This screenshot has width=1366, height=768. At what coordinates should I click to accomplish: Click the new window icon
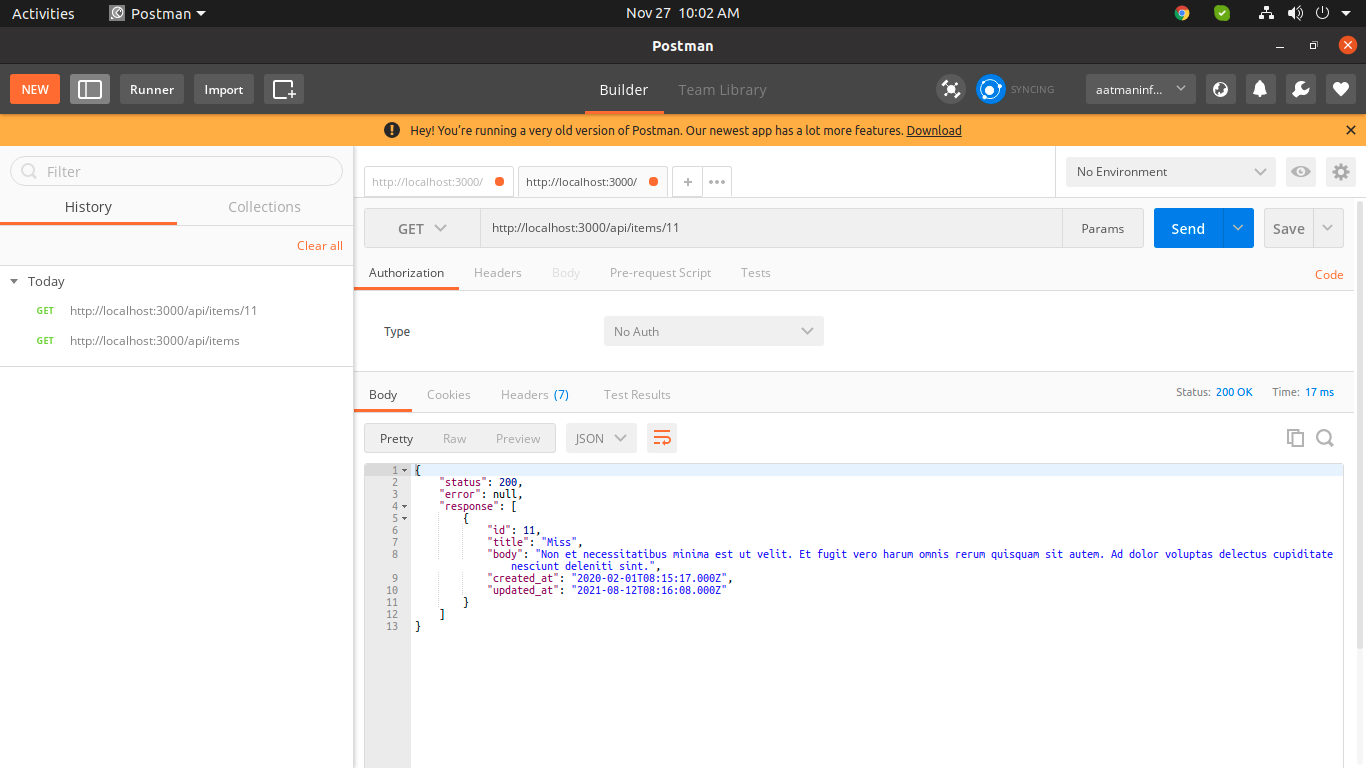click(x=284, y=89)
